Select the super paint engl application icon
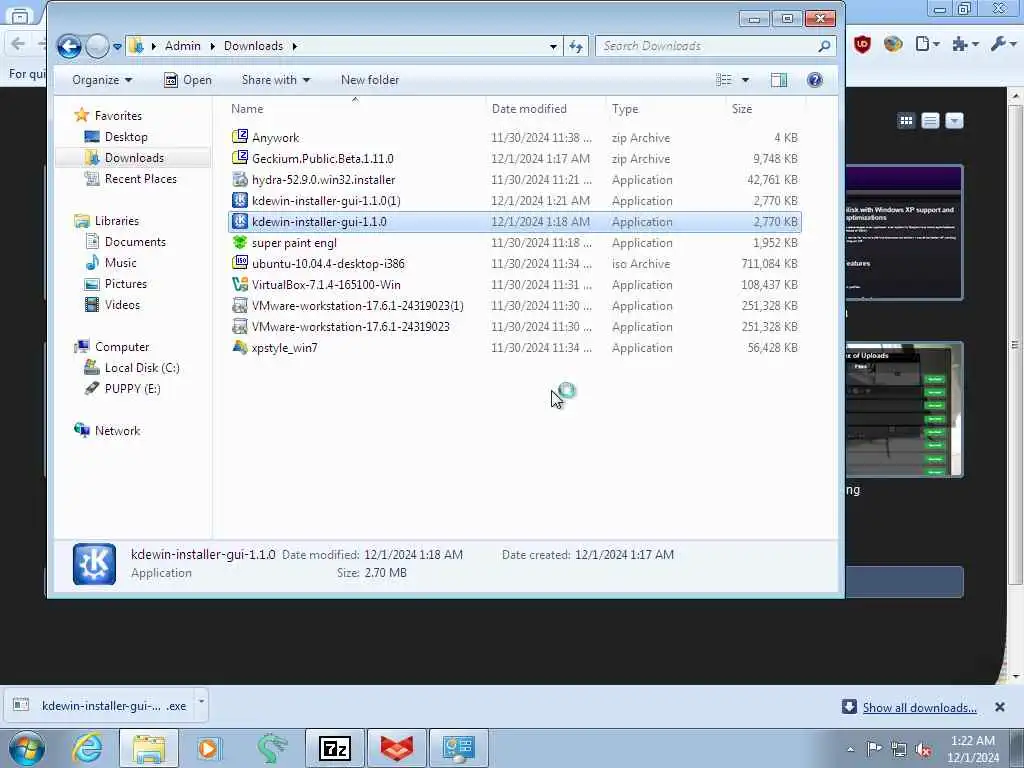 (x=240, y=242)
